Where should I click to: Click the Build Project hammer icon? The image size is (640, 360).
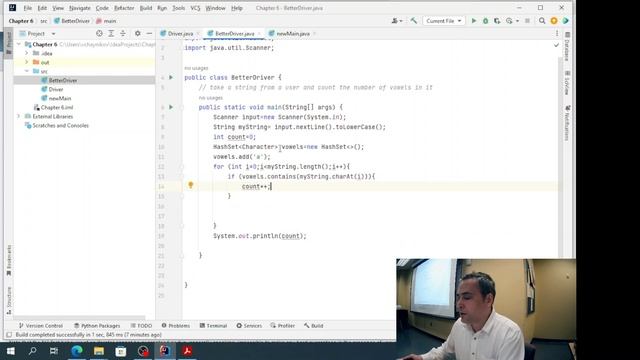413,20
